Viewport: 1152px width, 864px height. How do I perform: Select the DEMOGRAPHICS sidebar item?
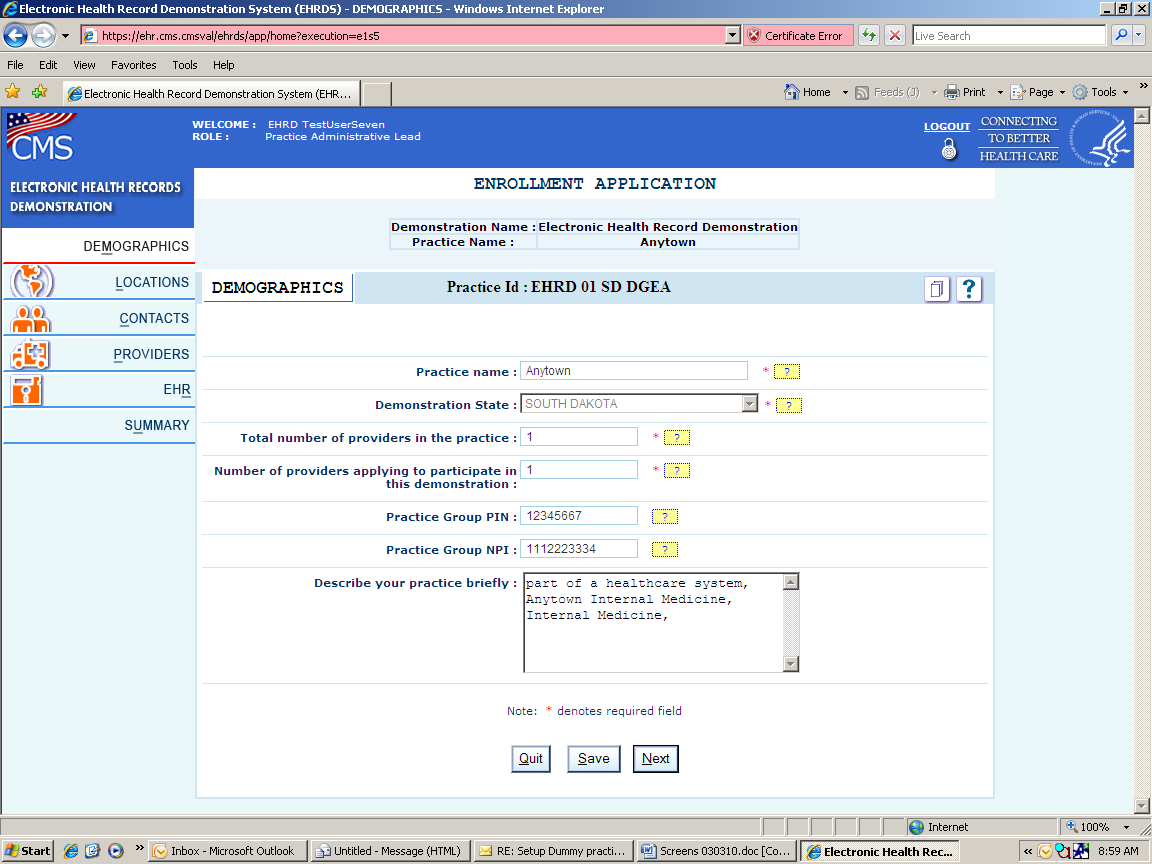[136, 246]
